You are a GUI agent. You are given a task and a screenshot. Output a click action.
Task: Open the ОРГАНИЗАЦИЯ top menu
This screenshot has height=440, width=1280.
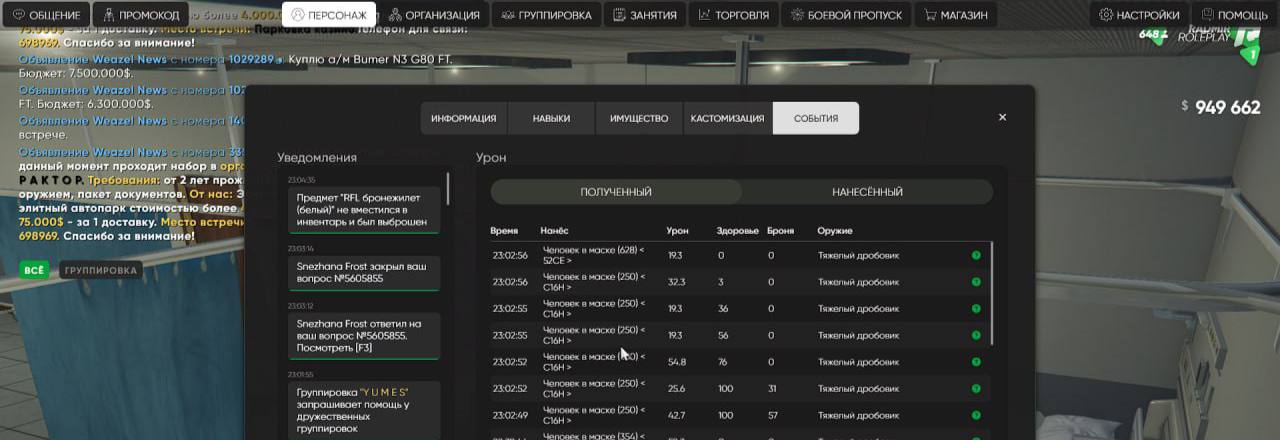click(x=434, y=15)
